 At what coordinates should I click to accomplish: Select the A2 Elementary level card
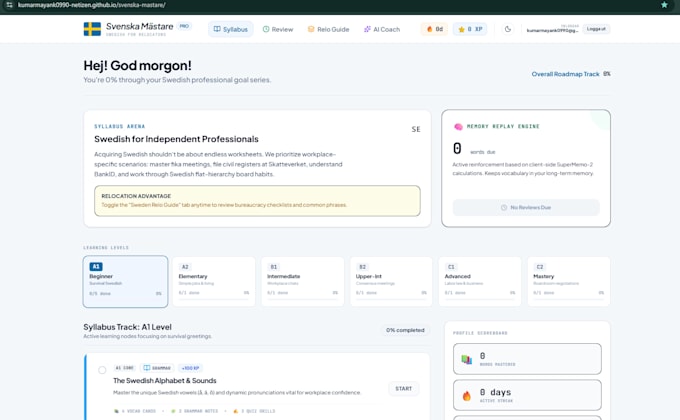point(214,282)
